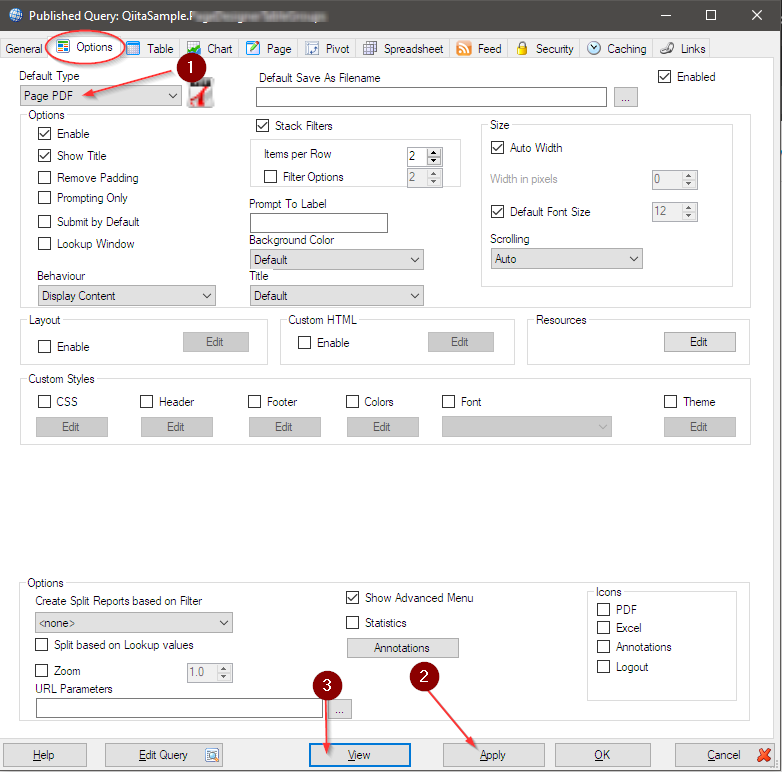782x772 pixels.
Task: Check the Statistics checkbox
Action: tap(352, 622)
